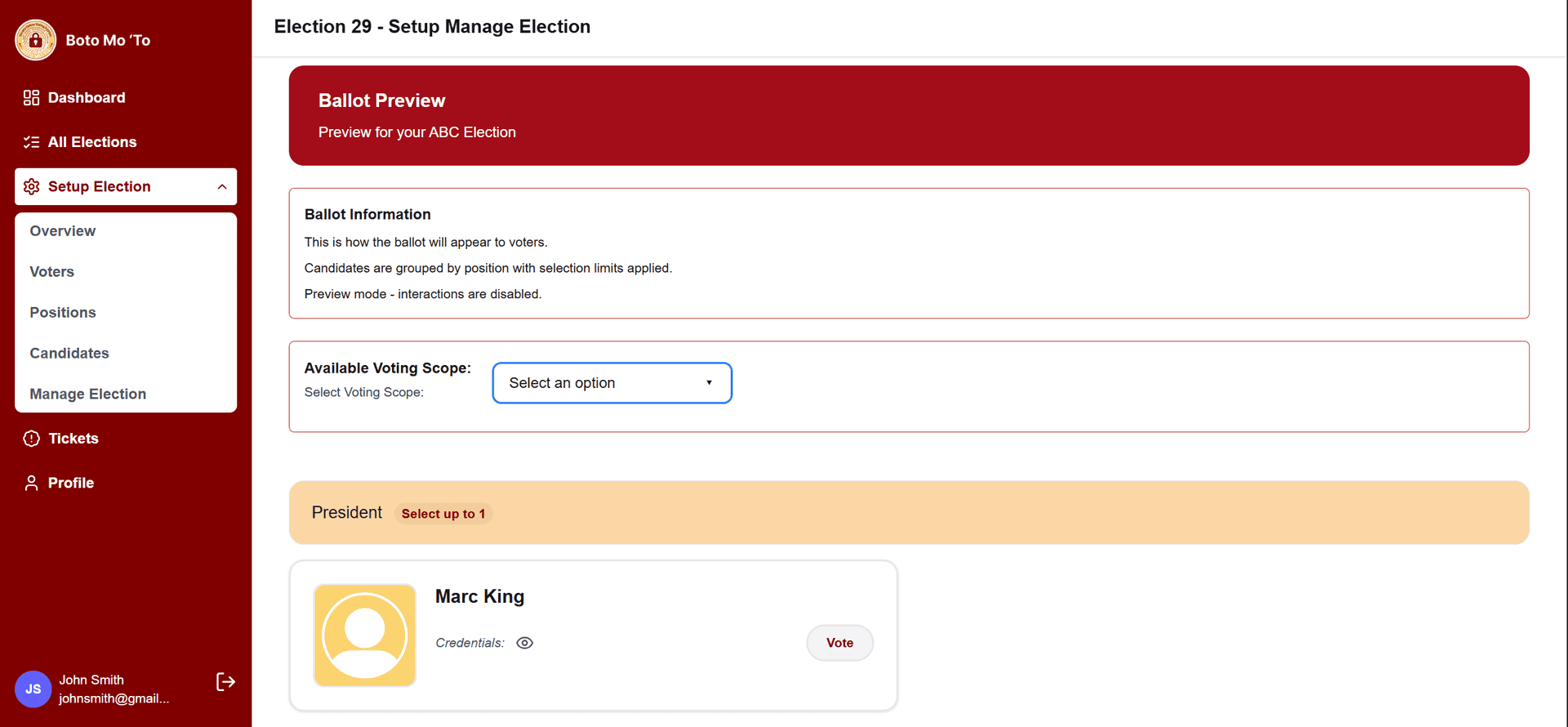Image resolution: width=1568 pixels, height=727 pixels.
Task: Go to the Voters section
Action: click(x=52, y=272)
